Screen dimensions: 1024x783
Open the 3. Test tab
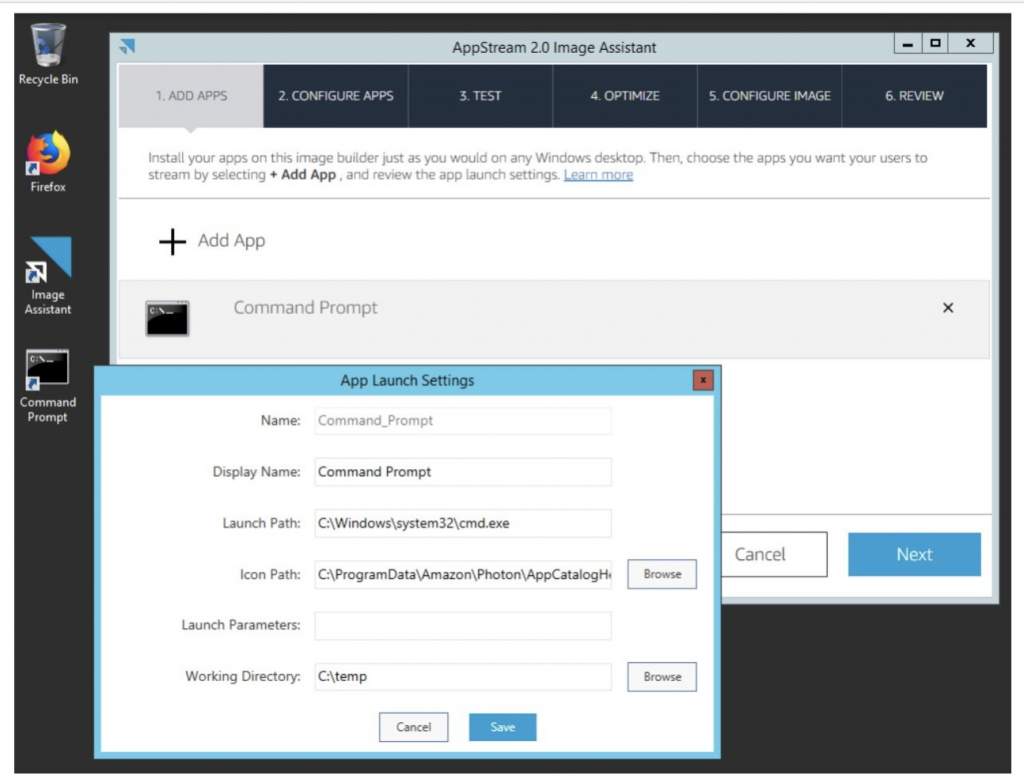pyautogui.click(x=480, y=96)
